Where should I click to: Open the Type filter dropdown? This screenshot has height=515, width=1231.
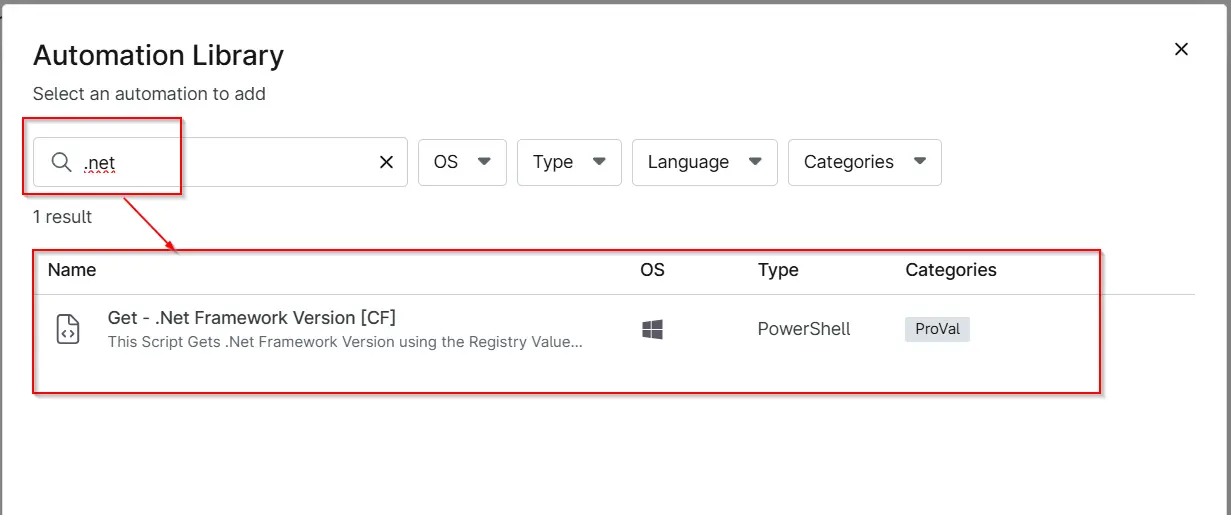coord(569,162)
